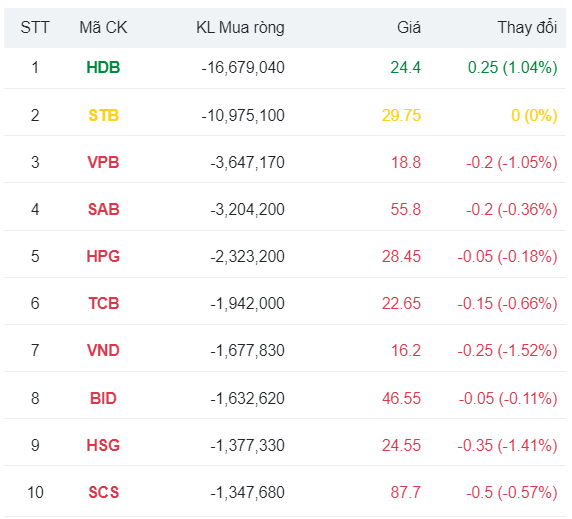Click the HPG price 28.45
The image size is (572, 519).
(x=401, y=256)
